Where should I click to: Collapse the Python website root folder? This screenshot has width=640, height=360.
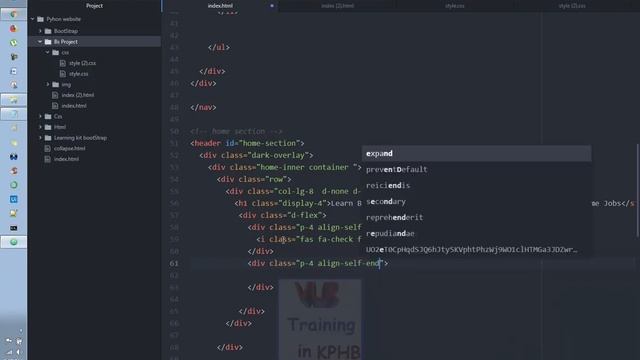(33, 19)
